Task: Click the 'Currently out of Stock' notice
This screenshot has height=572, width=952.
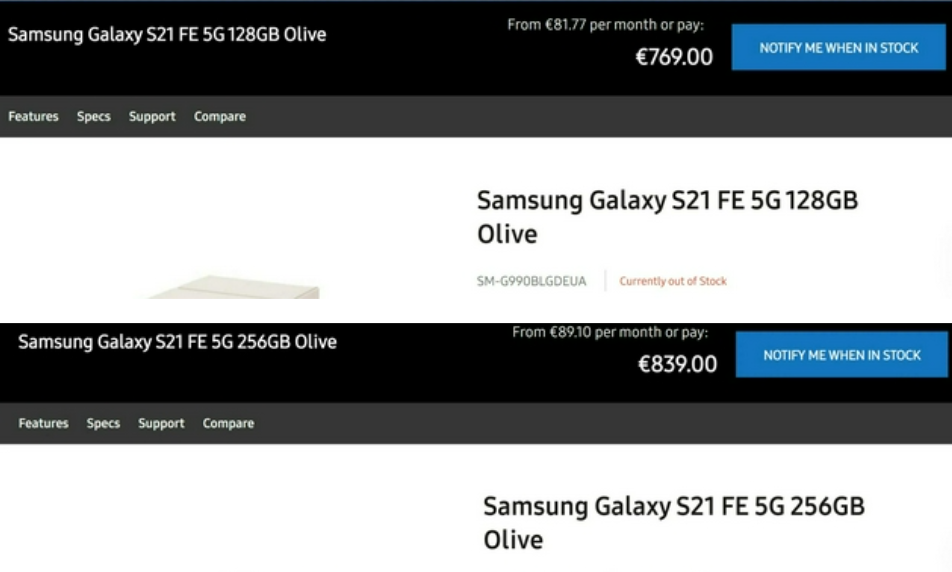Action: pyautogui.click(x=673, y=281)
